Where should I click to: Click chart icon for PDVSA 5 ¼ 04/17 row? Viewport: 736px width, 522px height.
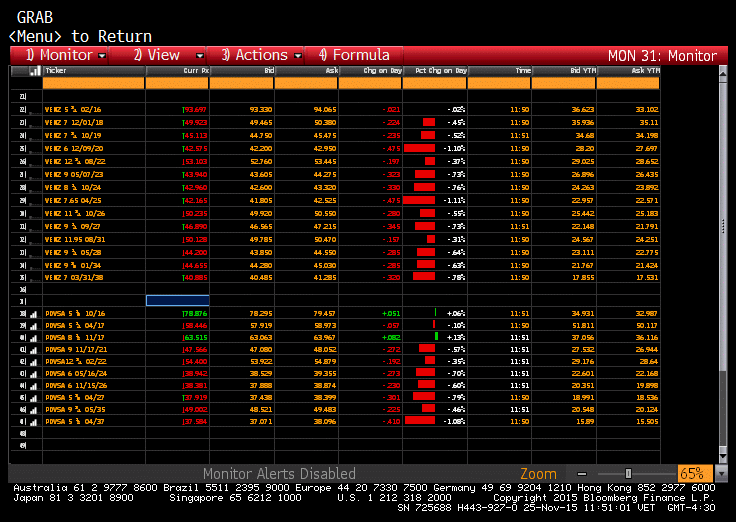[33, 326]
